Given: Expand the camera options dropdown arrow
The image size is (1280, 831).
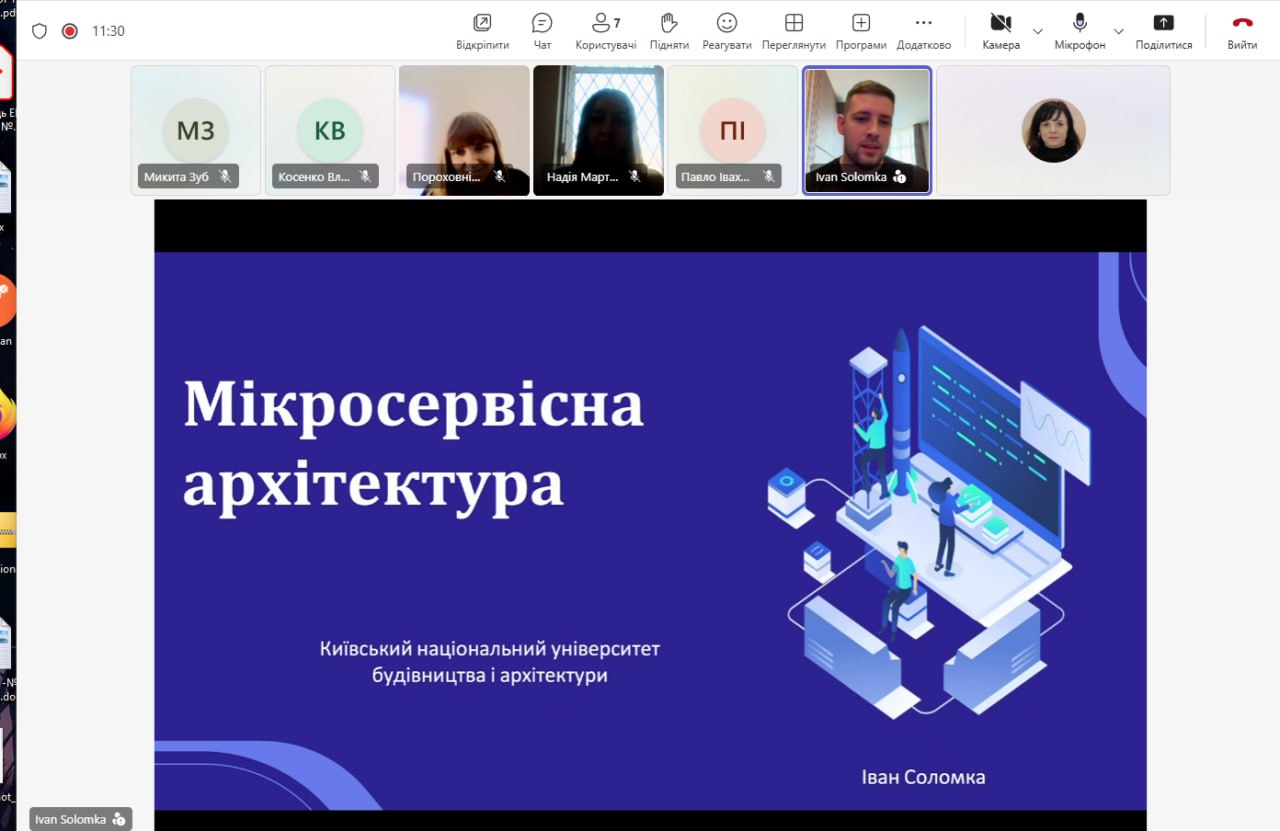Looking at the screenshot, I should click(1038, 31).
